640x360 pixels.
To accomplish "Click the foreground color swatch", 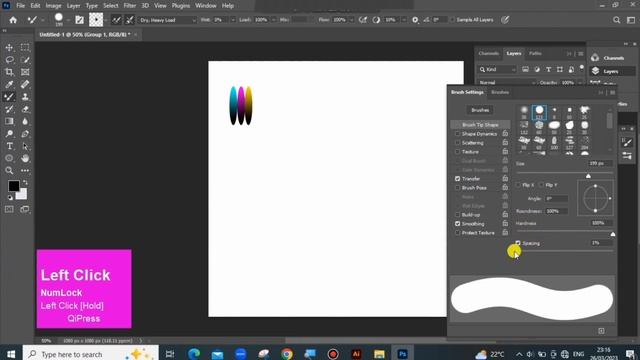I will pos(13,186).
